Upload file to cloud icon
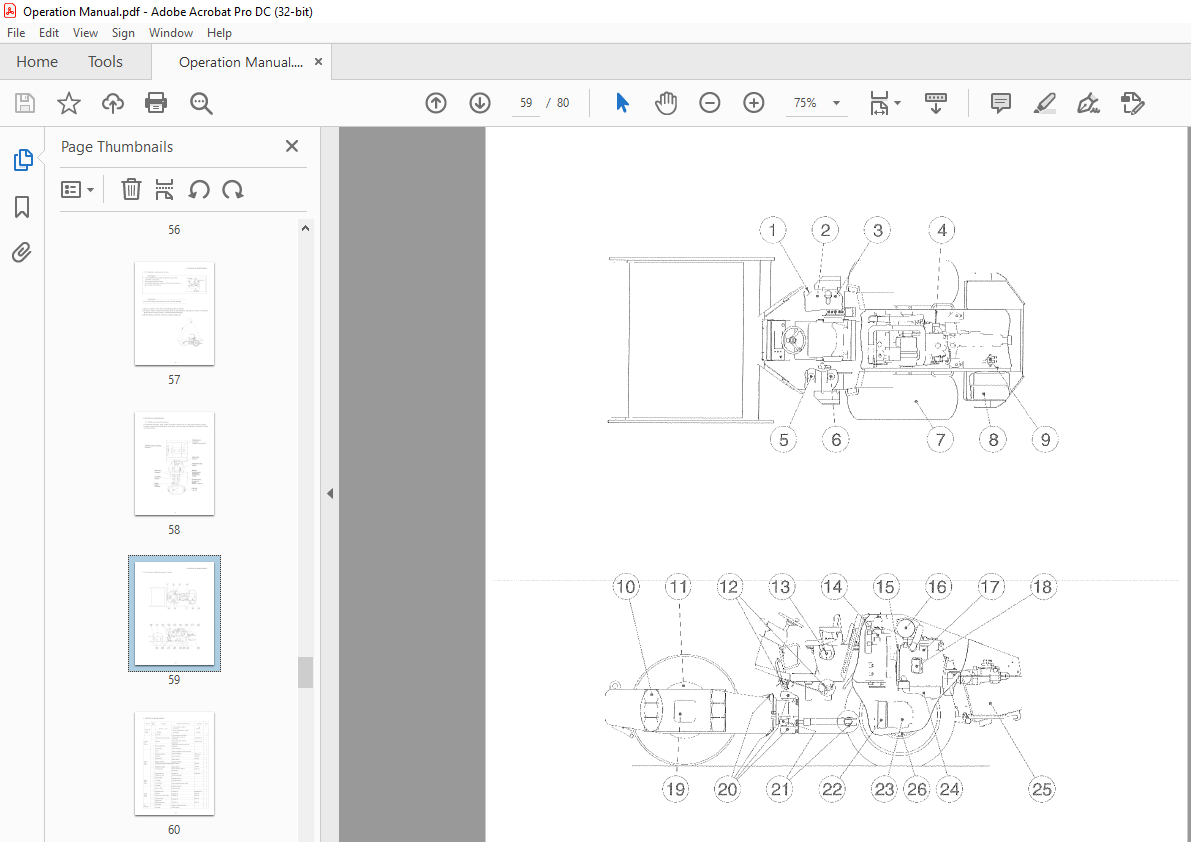Viewport: 1191px width, 842px height. click(x=112, y=103)
